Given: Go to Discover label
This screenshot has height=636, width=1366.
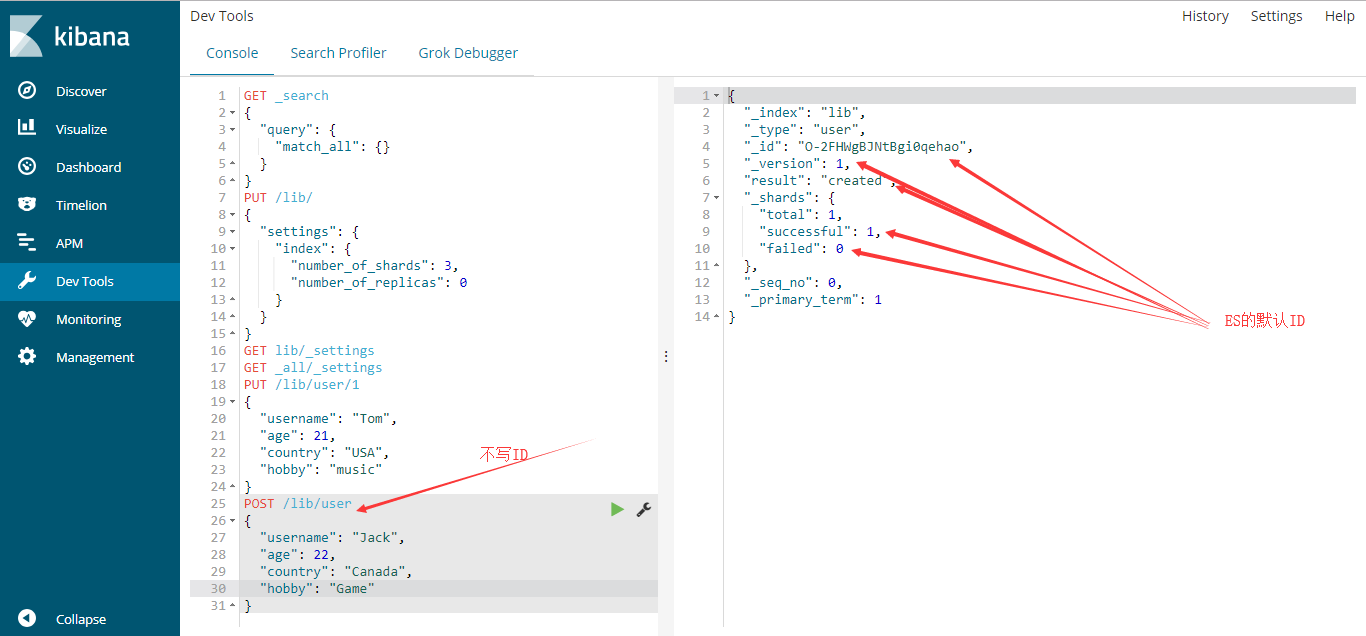Looking at the screenshot, I should pos(81,91).
